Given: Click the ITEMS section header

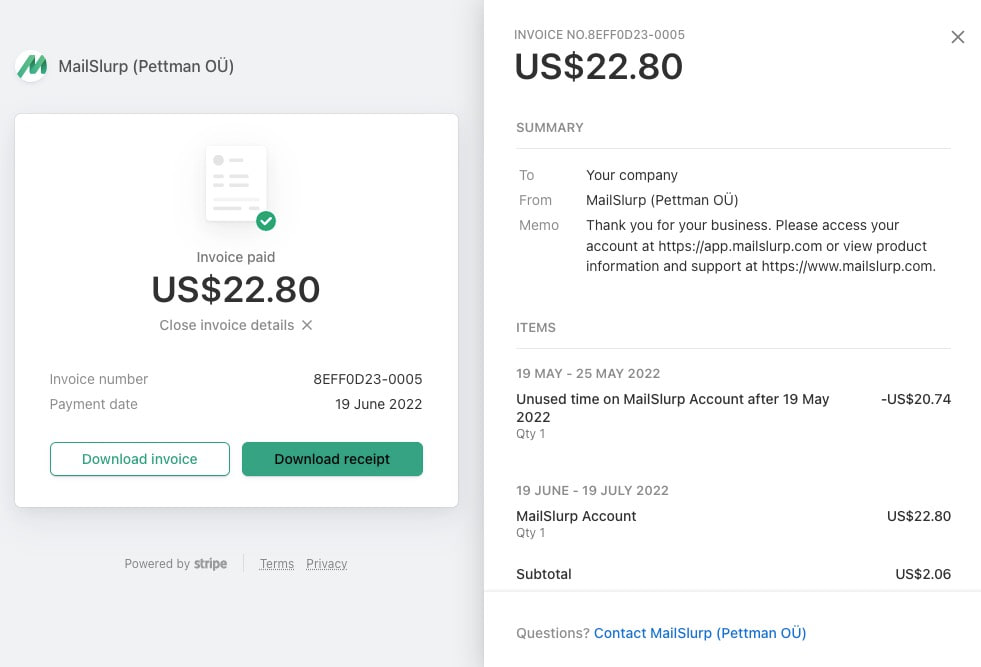Looking at the screenshot, I should point(536,327).
